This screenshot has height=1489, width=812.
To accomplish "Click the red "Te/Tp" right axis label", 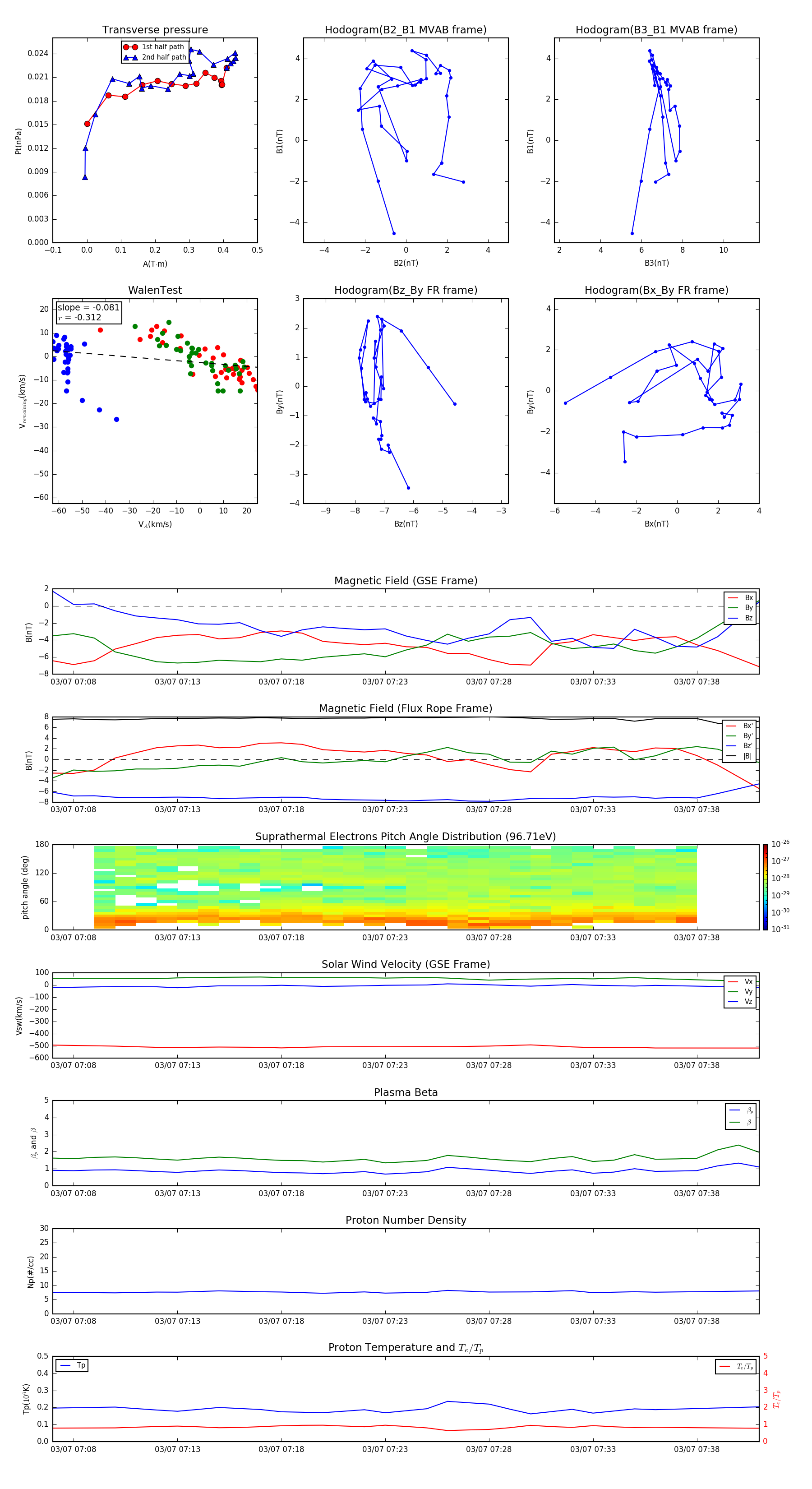I will pos(777,1399).
